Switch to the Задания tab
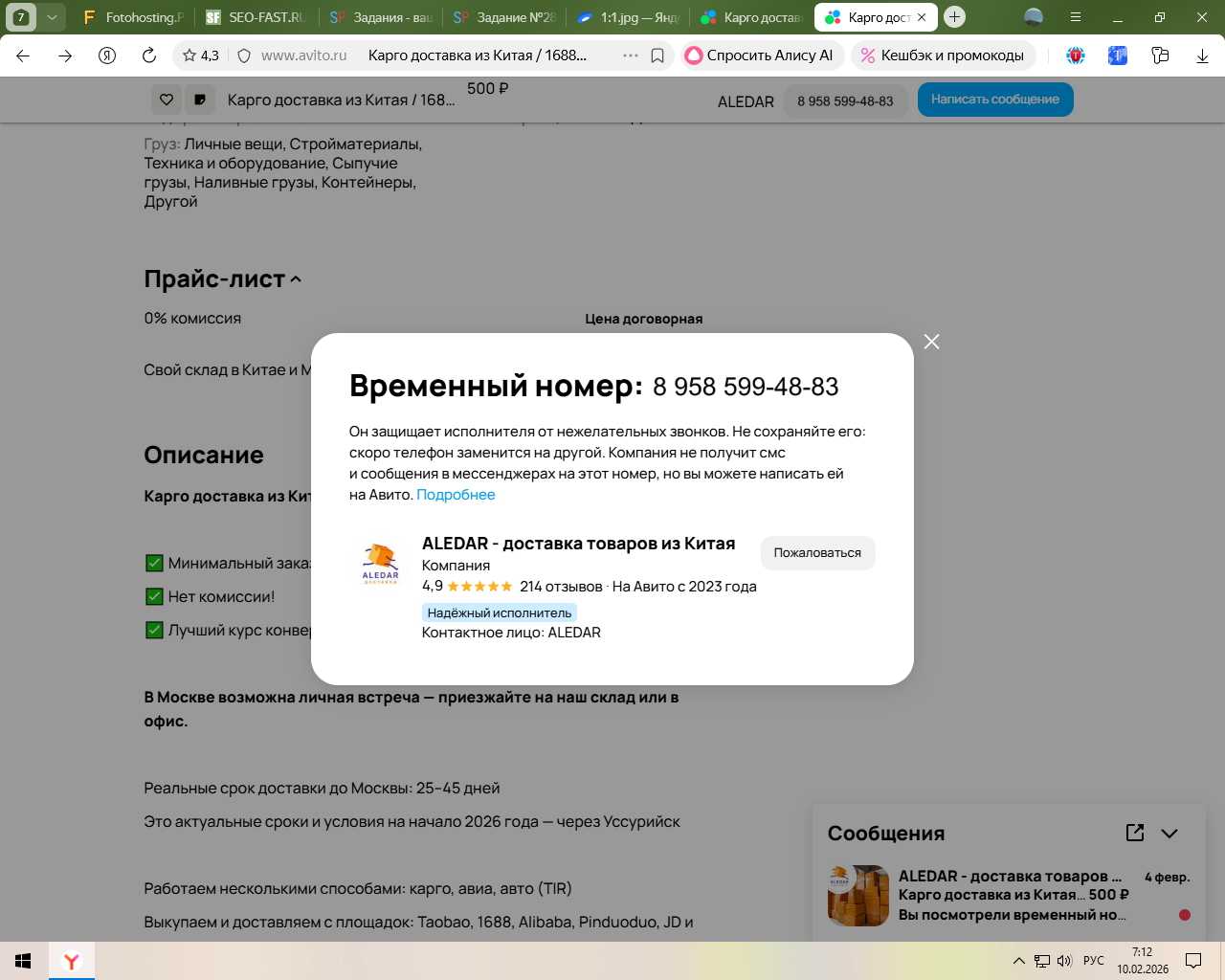Screen dimensions: 1225x980 point(380,17)
